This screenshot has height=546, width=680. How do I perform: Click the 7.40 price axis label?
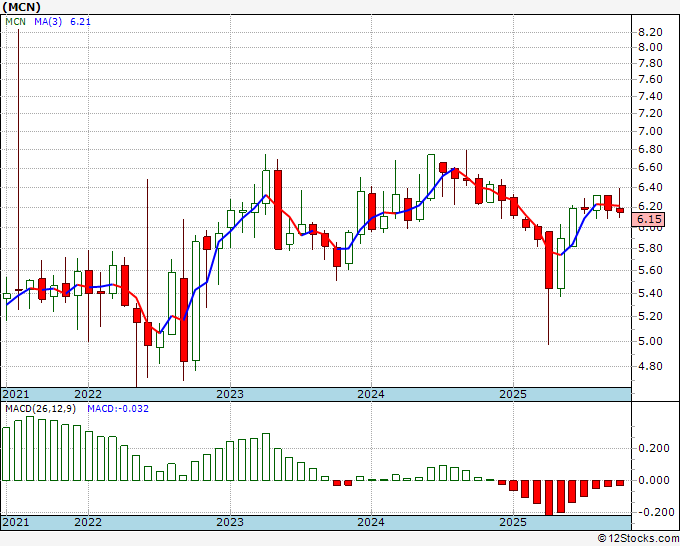[650, 96]
